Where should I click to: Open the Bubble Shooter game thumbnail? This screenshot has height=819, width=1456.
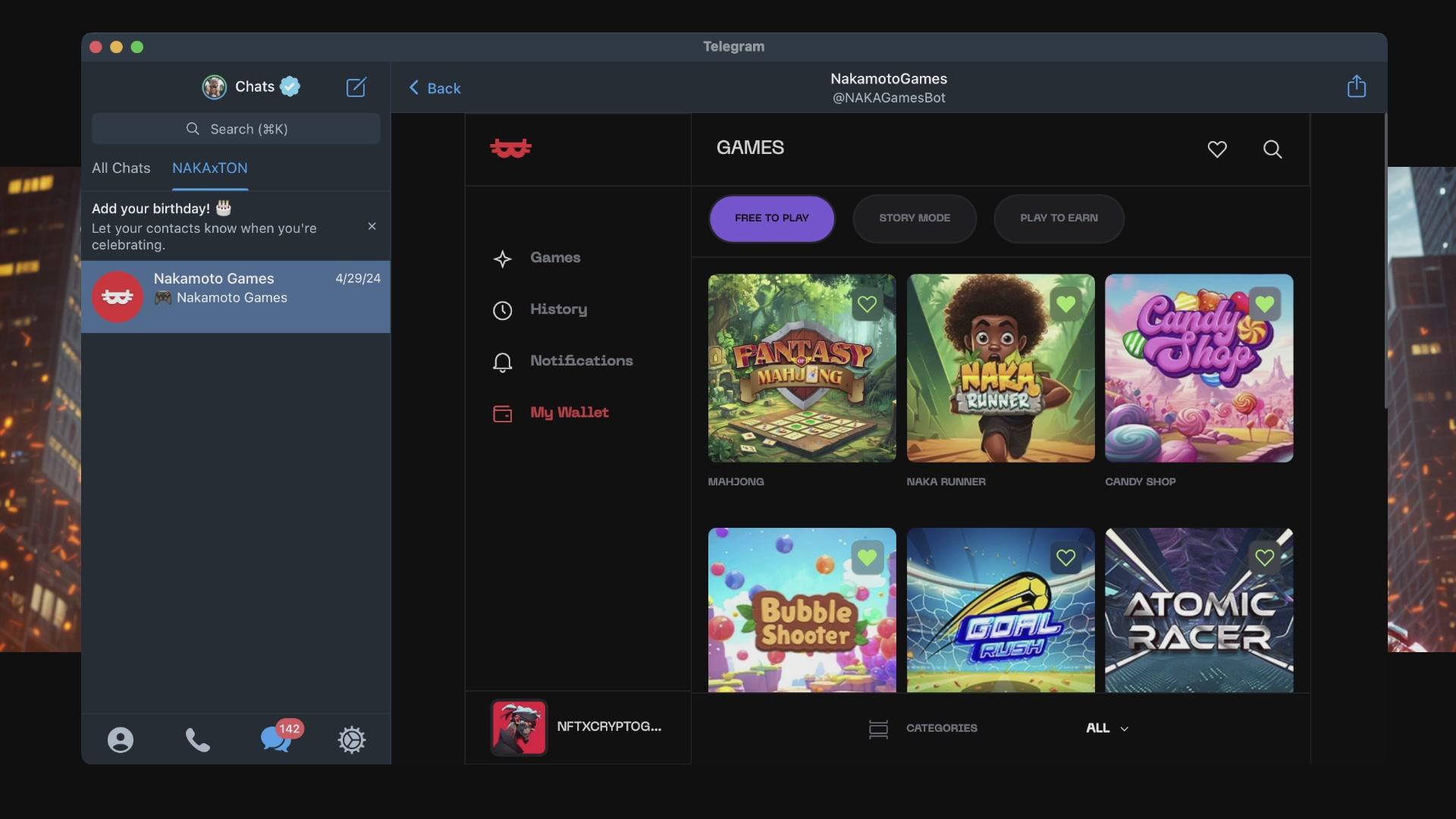802,610
